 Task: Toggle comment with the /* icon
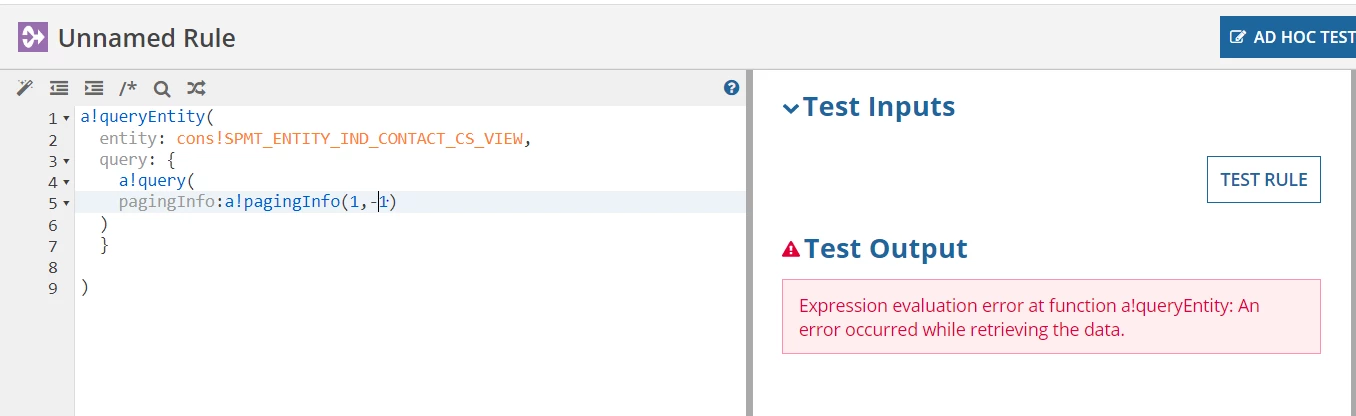point(128,88)
